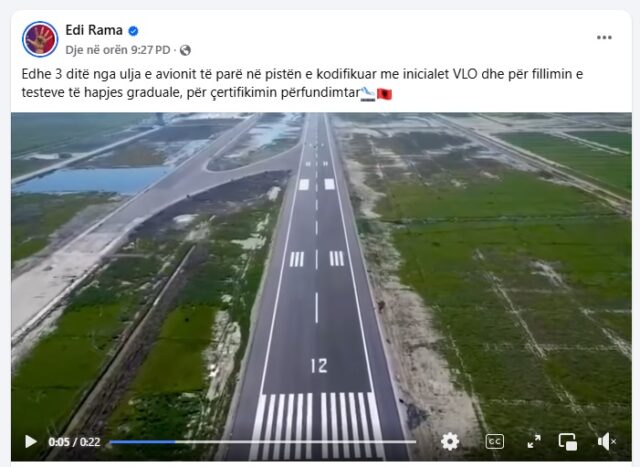Open Edi Rama's profile from name
This screenshot has width=640, height=467.
click(x=94, y=30)
